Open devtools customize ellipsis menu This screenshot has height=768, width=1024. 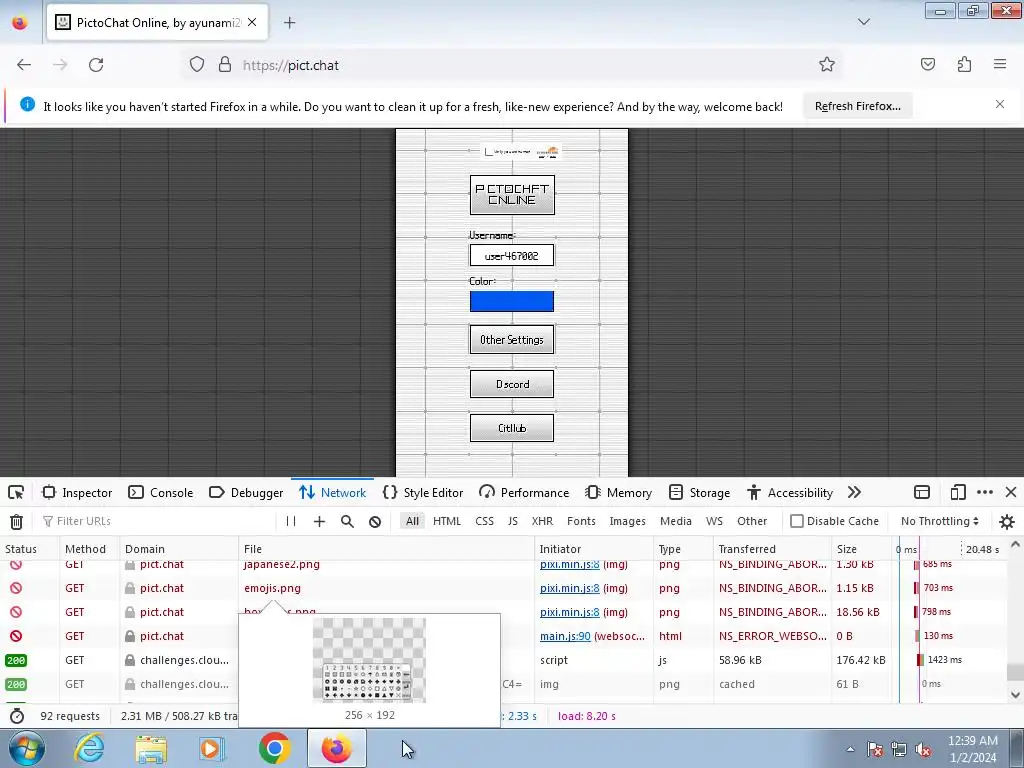[x=985, y=492]
